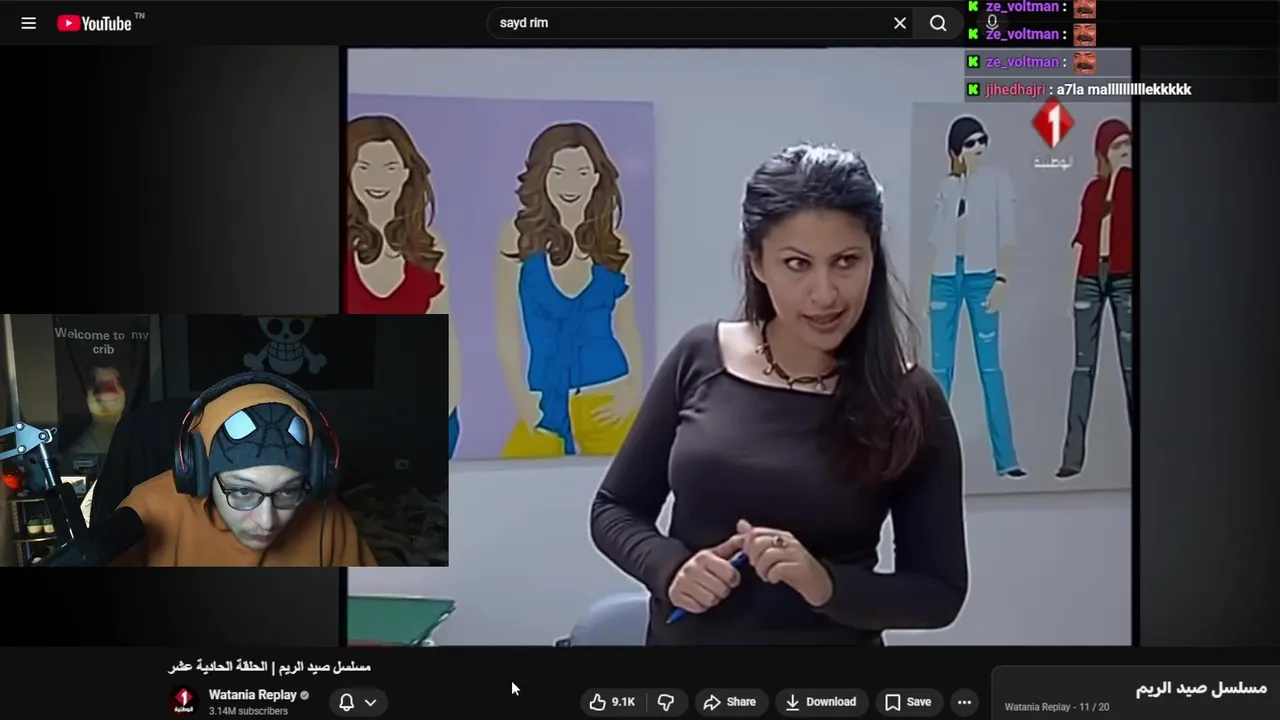Click the playlist title مسلسل صيد الريم
1280x720 pixels.
click(x=1201, y=688)
